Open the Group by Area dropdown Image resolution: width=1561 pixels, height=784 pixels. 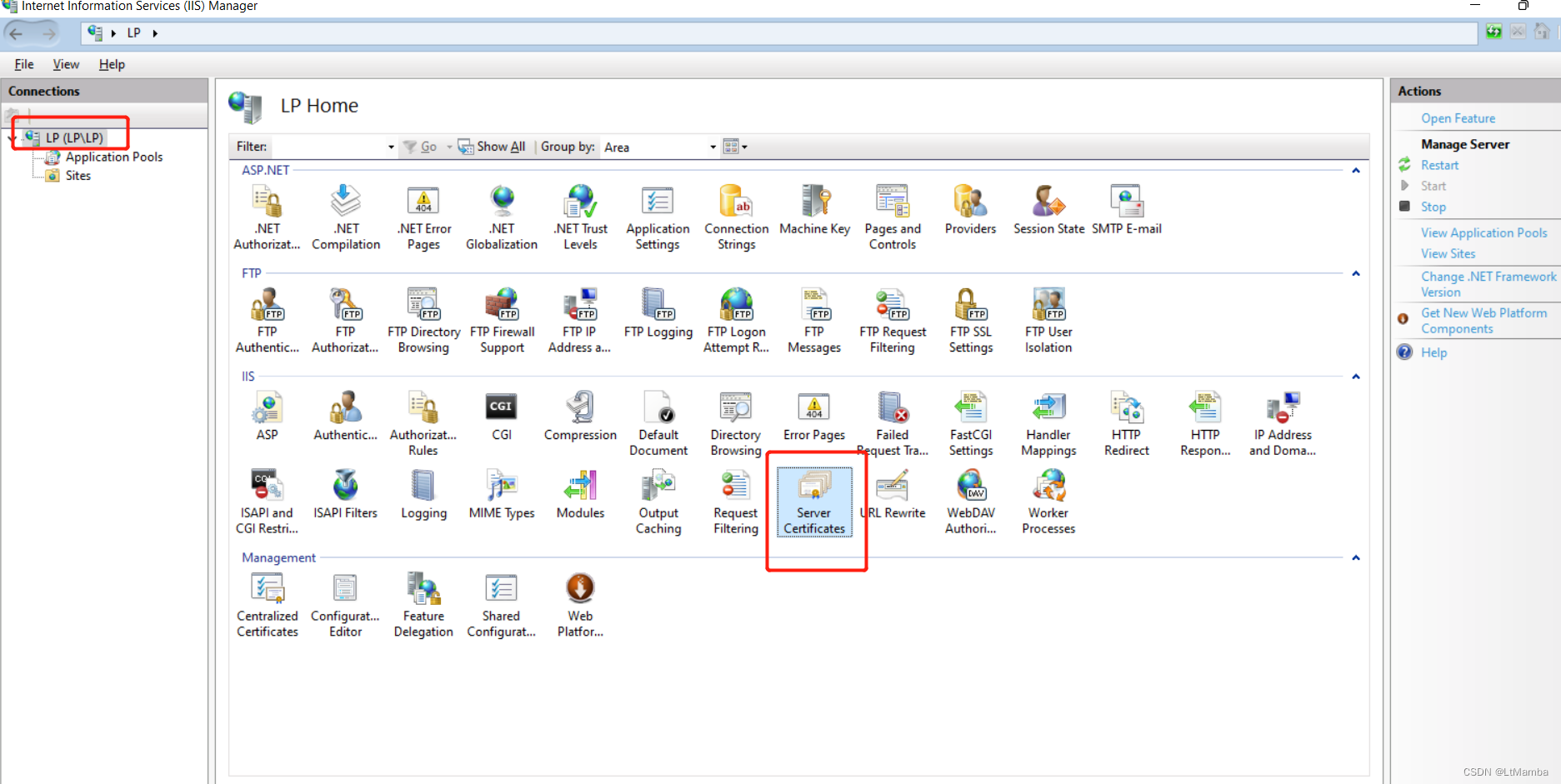(x=713, y=147)
